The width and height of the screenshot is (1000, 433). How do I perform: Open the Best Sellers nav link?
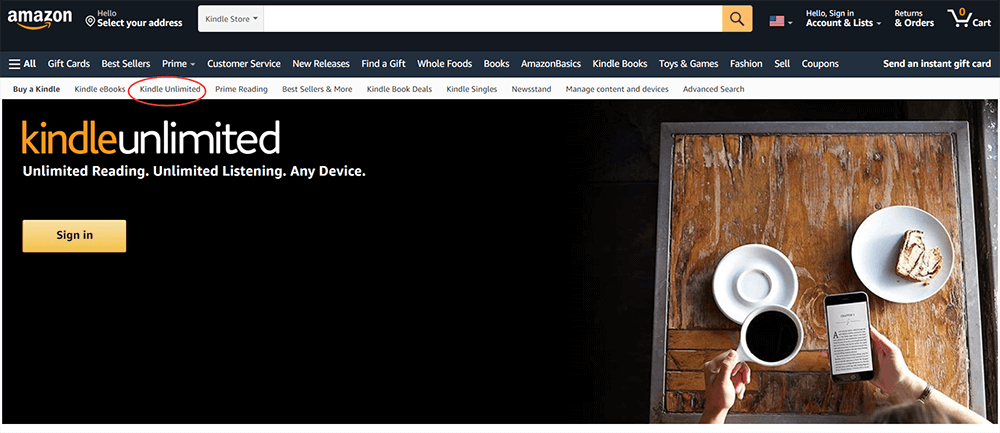[126, 64]
